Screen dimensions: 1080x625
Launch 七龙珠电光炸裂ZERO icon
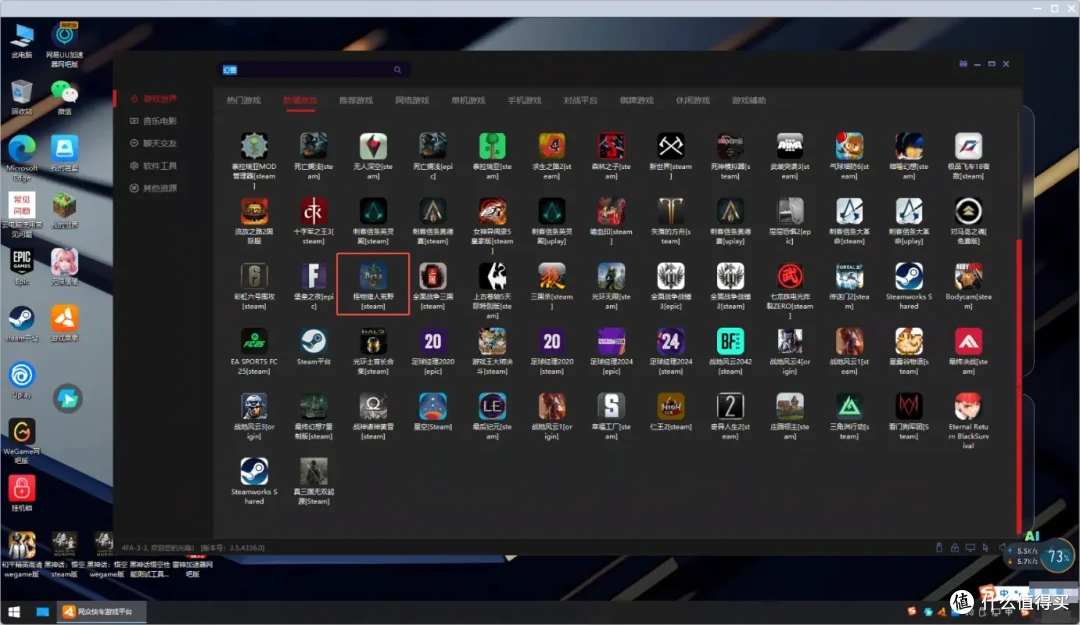click(789, 276)
